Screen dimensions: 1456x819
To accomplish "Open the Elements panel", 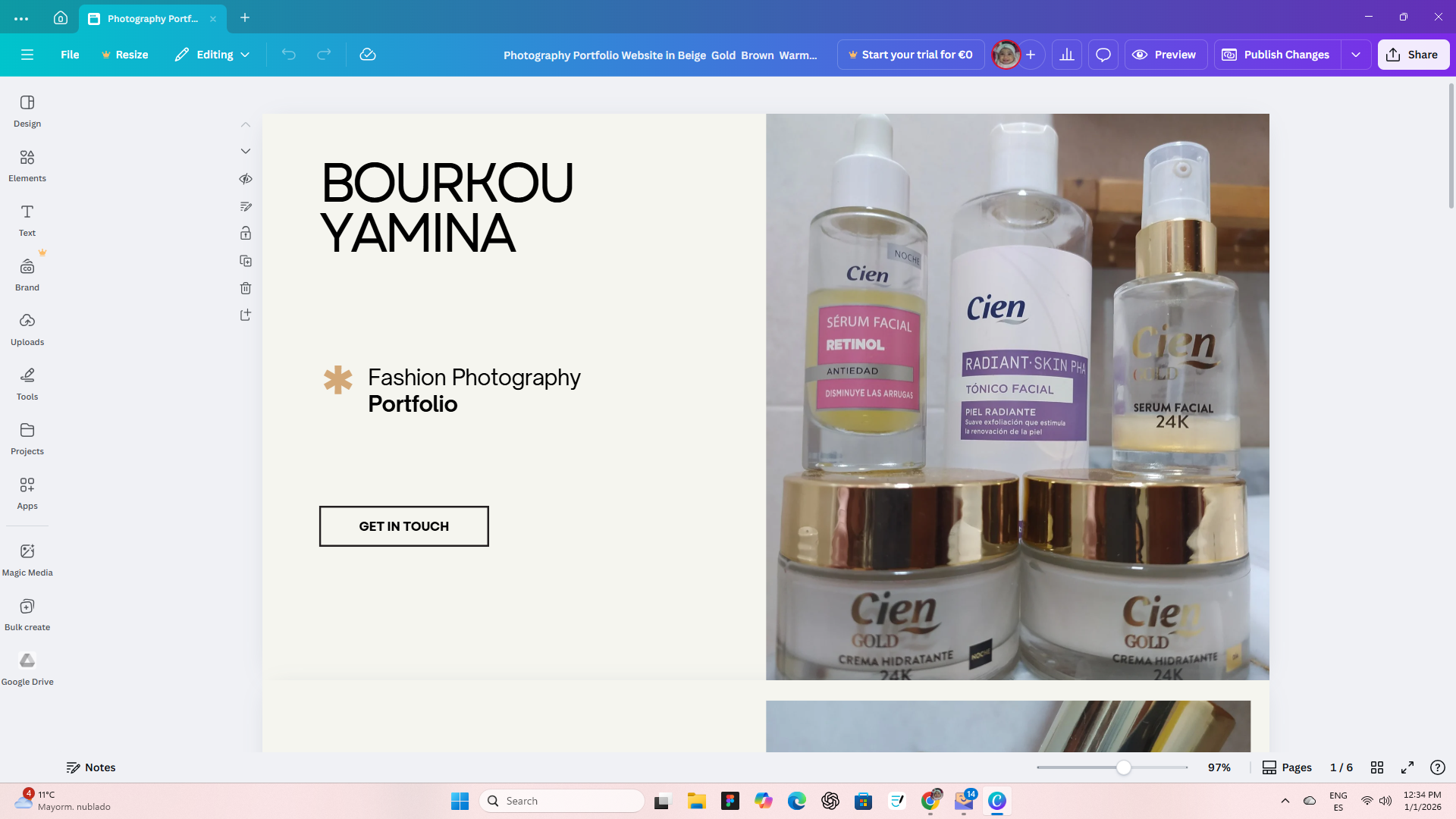I will pos(27,165).
